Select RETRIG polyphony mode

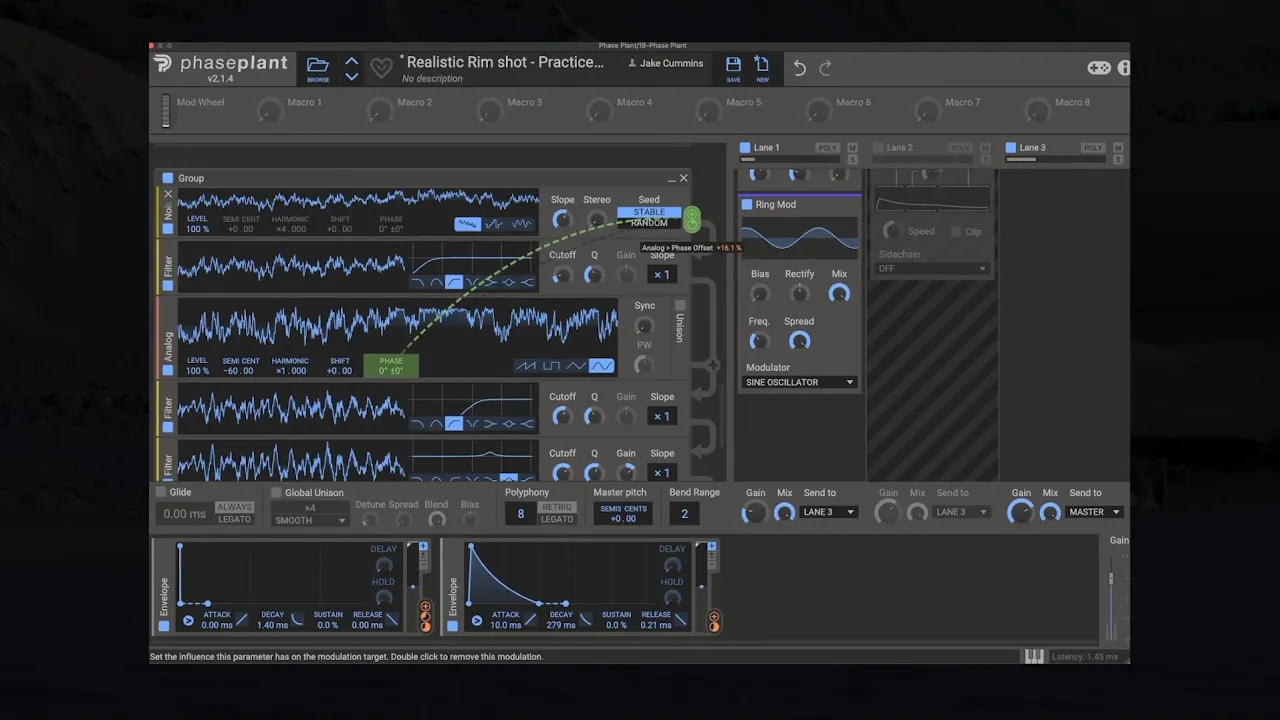coord(558,507)
